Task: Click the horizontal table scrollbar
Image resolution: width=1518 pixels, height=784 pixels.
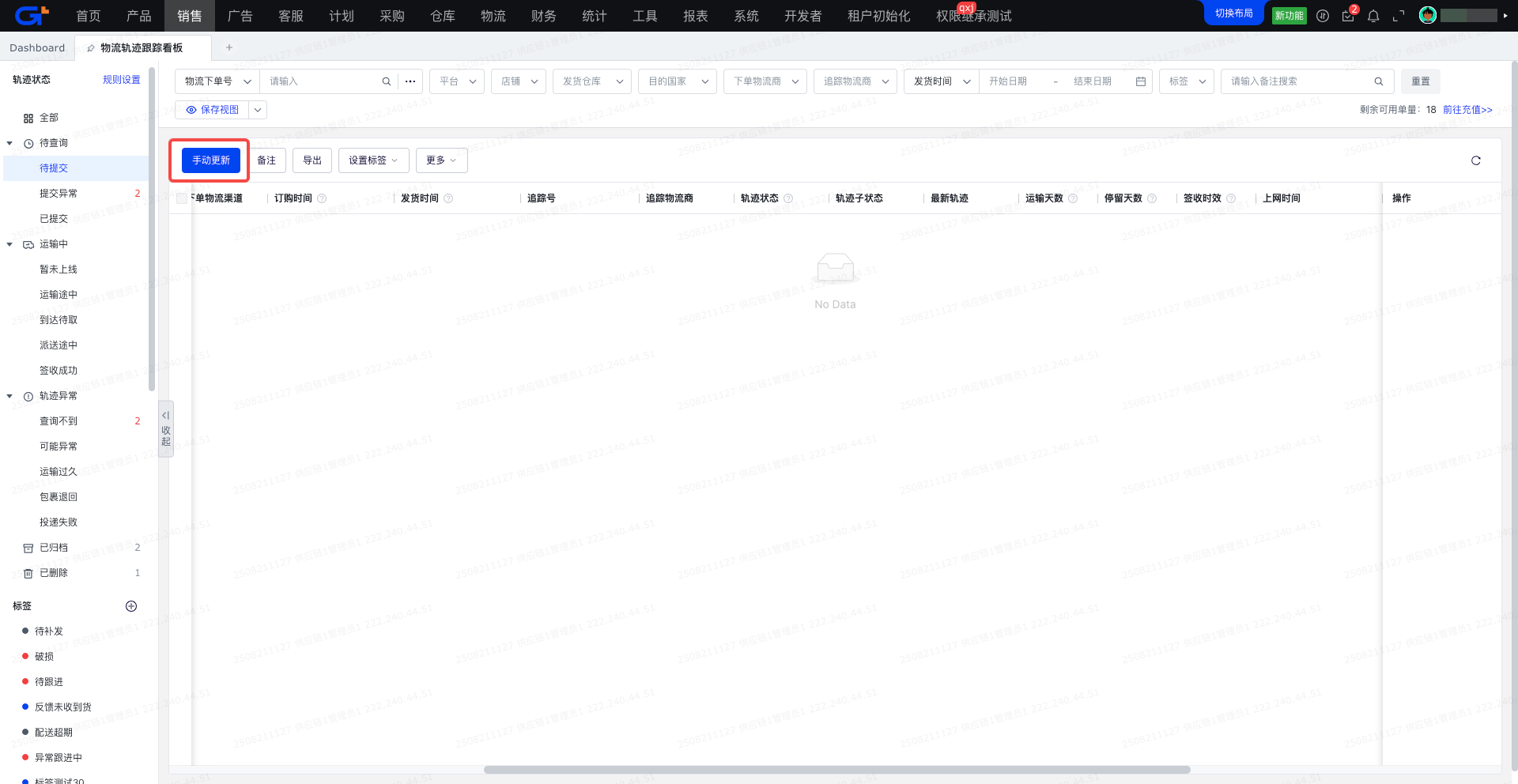Action: click(x=836, y=770)
